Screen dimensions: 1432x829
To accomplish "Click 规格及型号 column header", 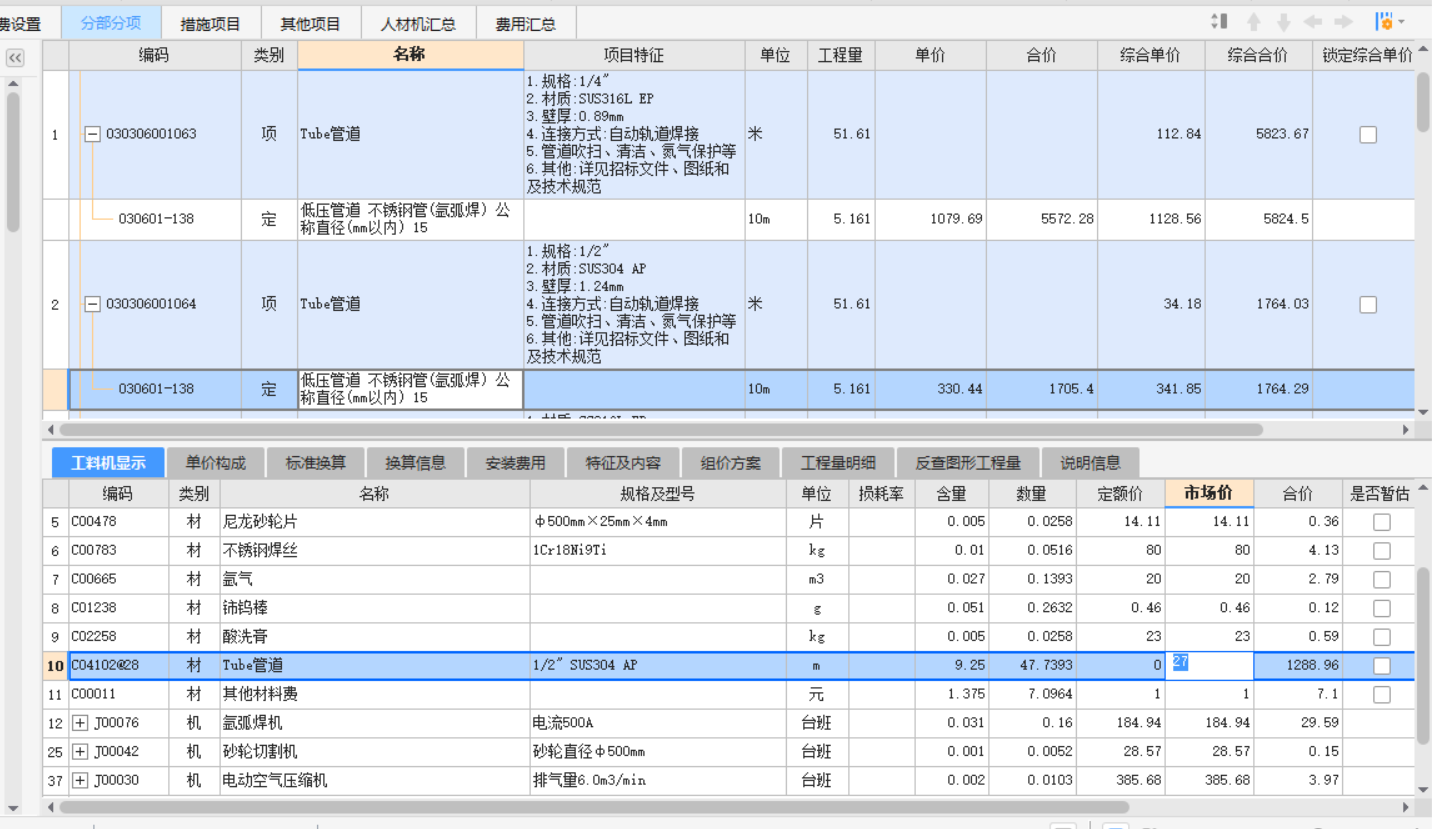I will click(x=658, y=493).
